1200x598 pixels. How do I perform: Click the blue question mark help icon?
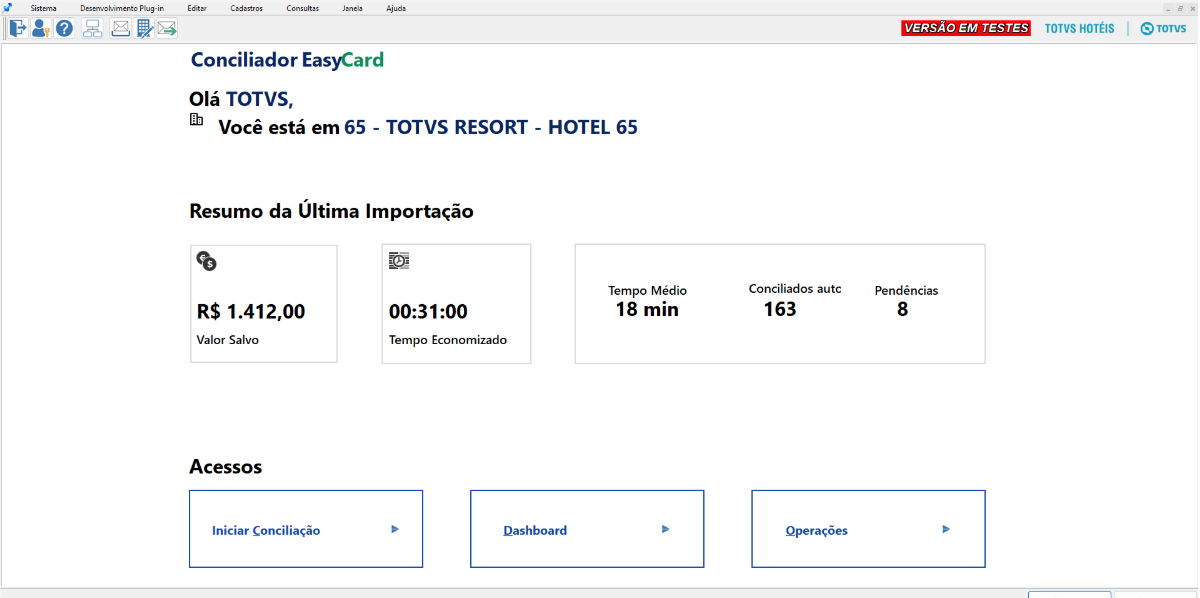point(64,28)
